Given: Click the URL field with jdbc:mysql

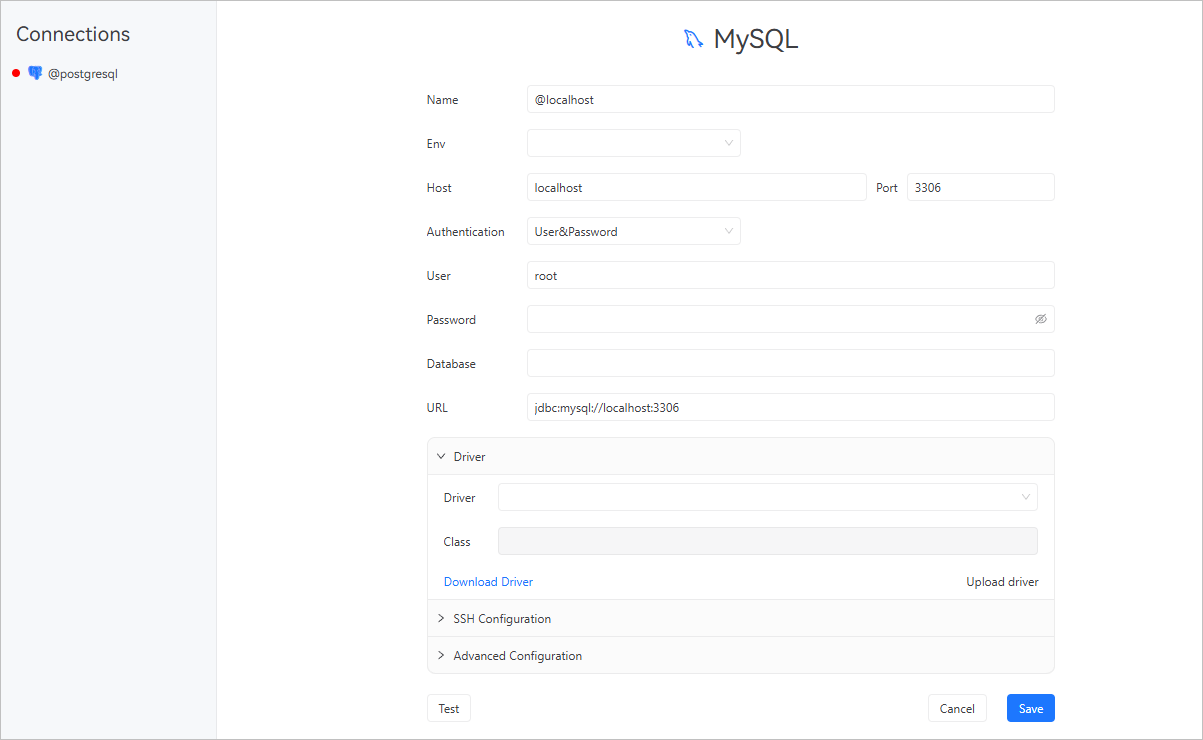Looking at the screenshot, I should point(791,407).
